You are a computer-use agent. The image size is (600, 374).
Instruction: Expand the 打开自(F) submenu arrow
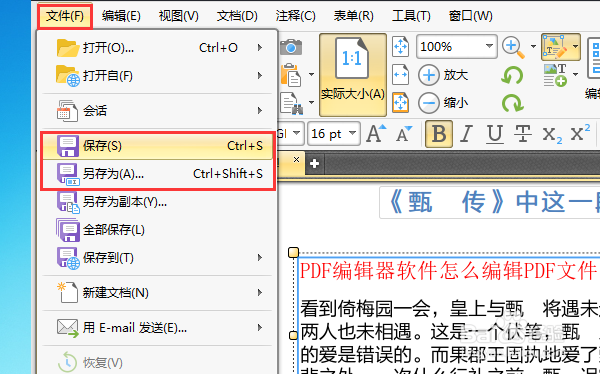point(260,75)
